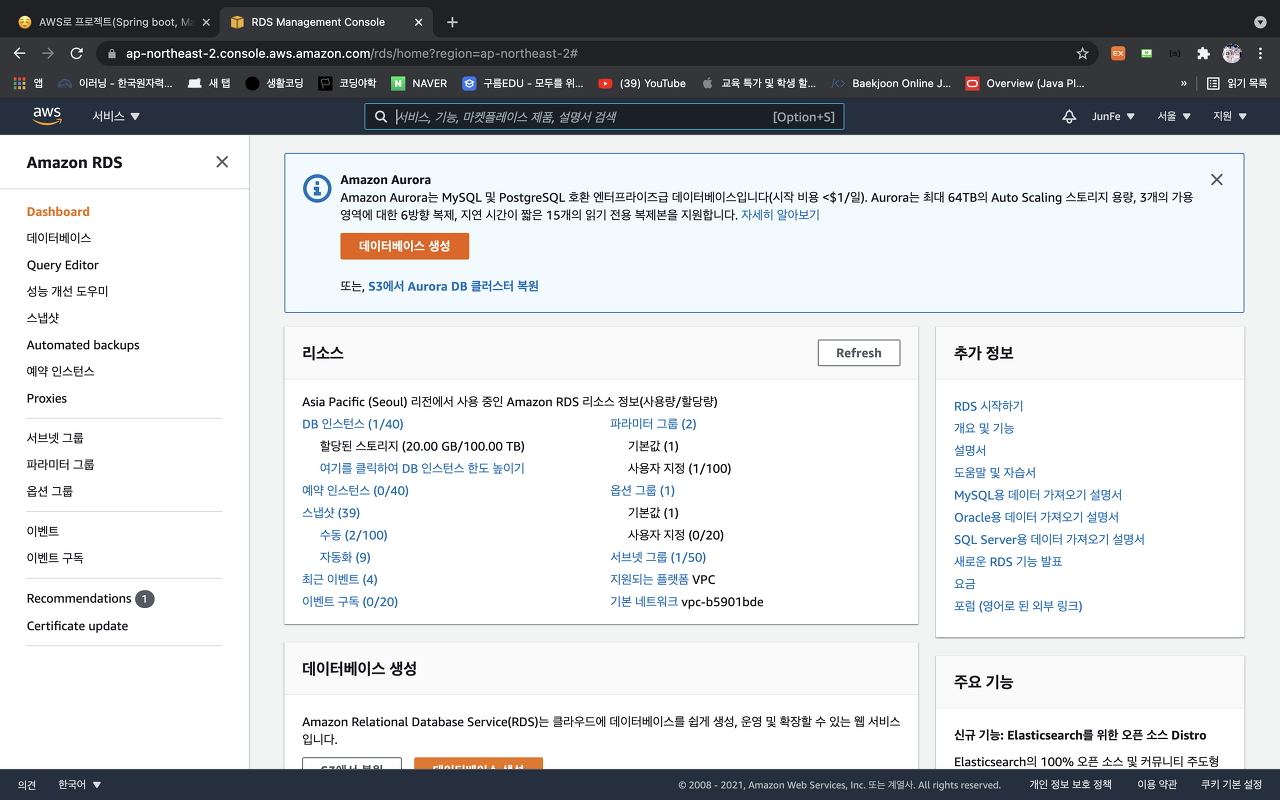Open the 최근 이벤트 (4) link
Viewport: 1280px width, 800px height.
click(340, 580)
